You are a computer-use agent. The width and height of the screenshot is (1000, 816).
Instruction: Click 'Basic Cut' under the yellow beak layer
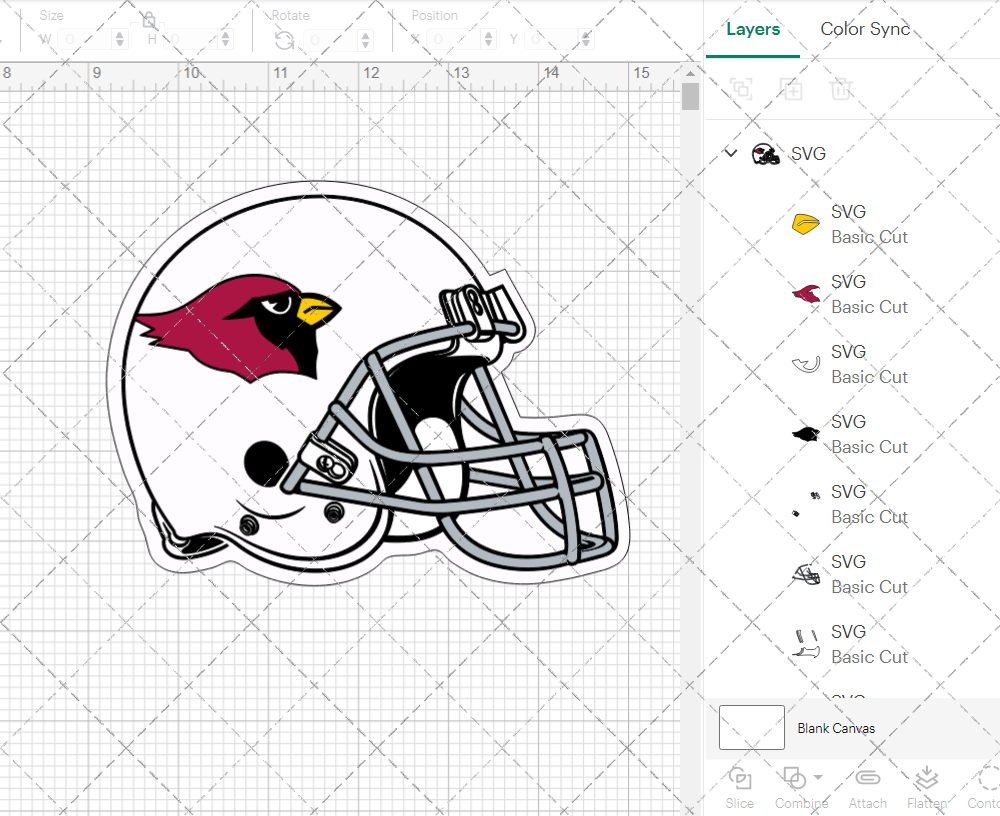(x=869, y=237)
